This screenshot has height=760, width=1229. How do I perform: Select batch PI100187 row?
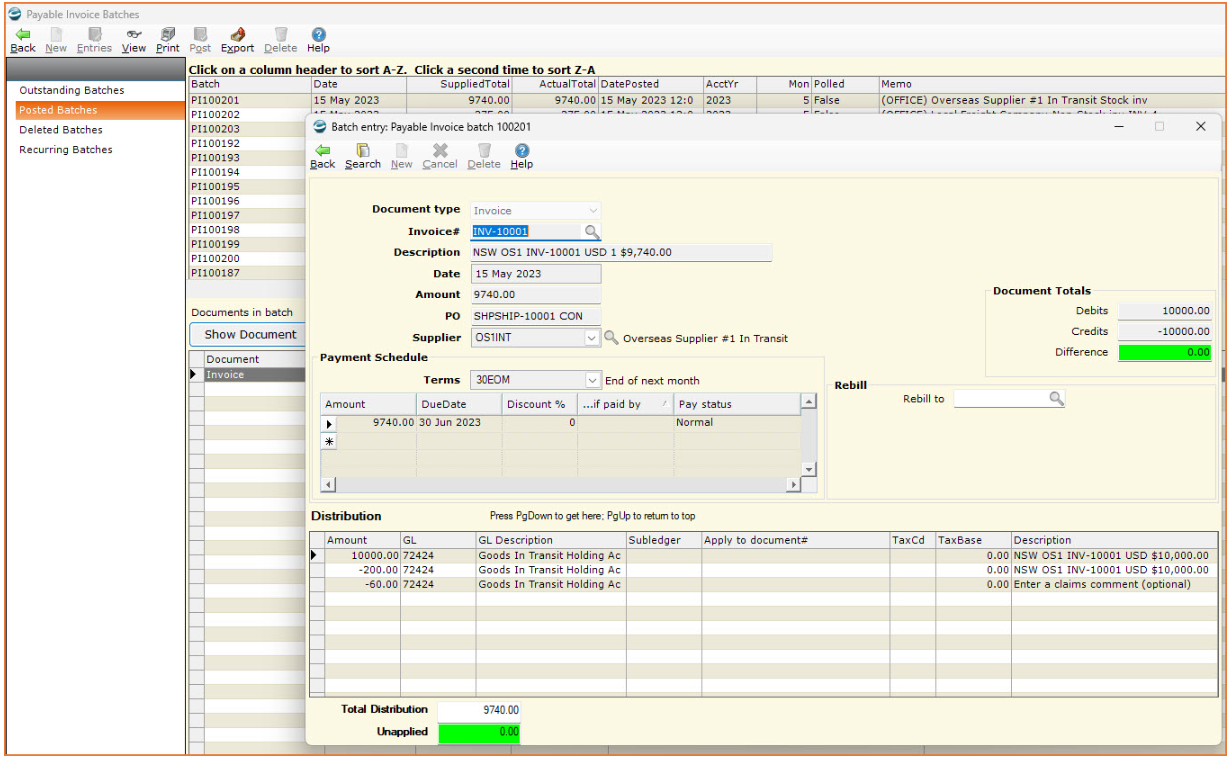[x=247, y=273]
